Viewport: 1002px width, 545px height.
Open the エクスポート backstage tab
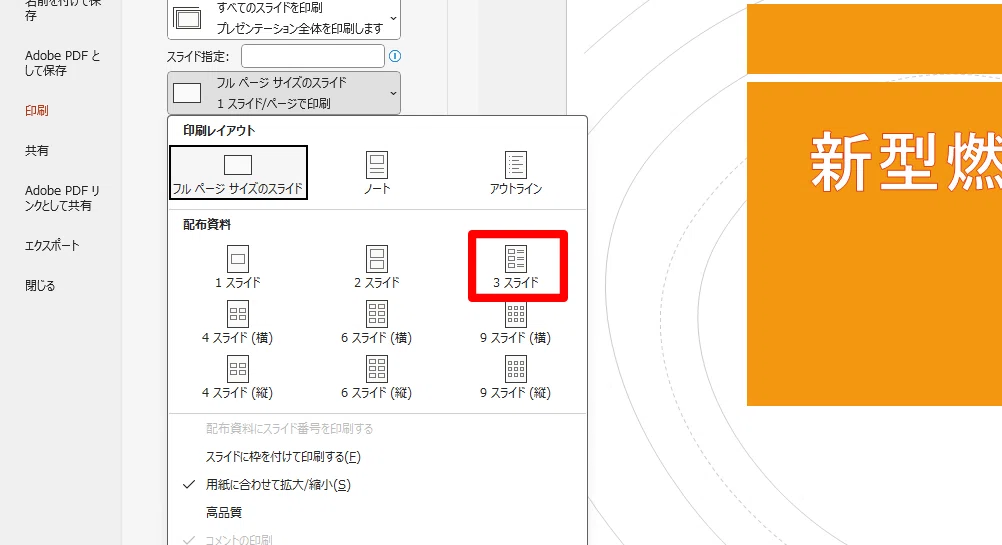tap(52, 245)
